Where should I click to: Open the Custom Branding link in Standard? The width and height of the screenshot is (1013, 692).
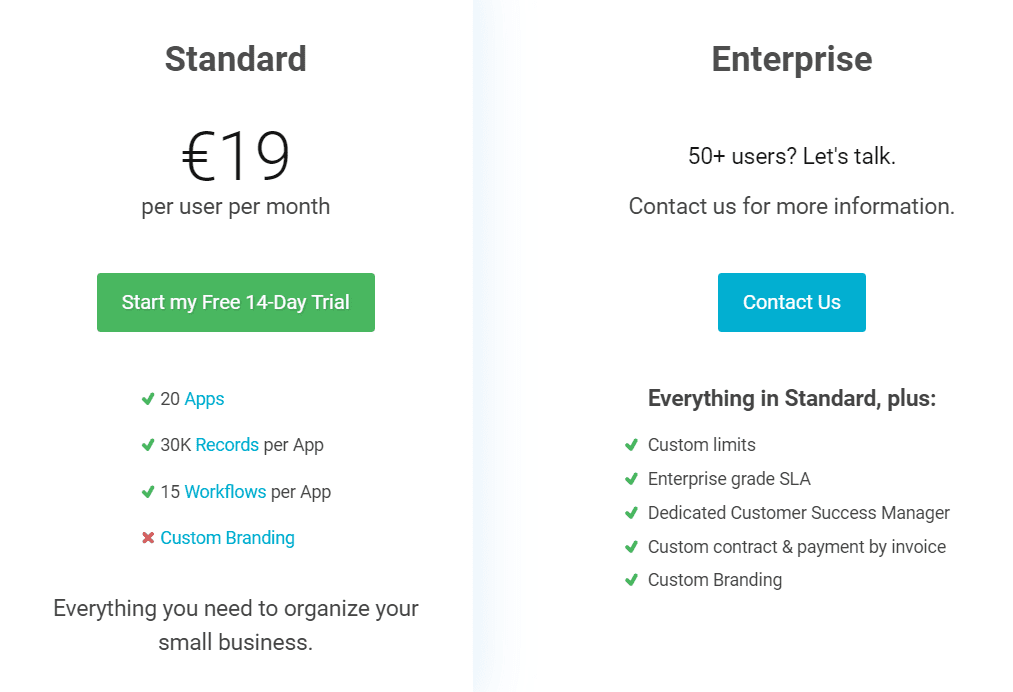[x=227, y=538]
